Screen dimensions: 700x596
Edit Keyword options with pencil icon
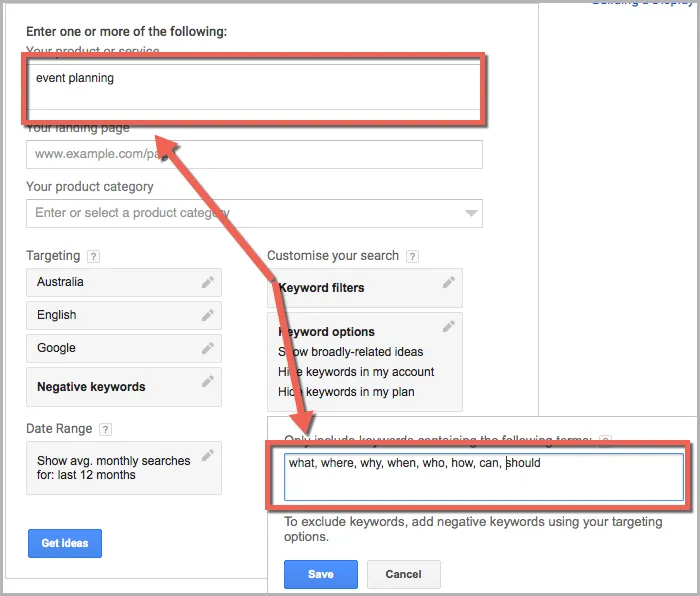pos(449,326)
